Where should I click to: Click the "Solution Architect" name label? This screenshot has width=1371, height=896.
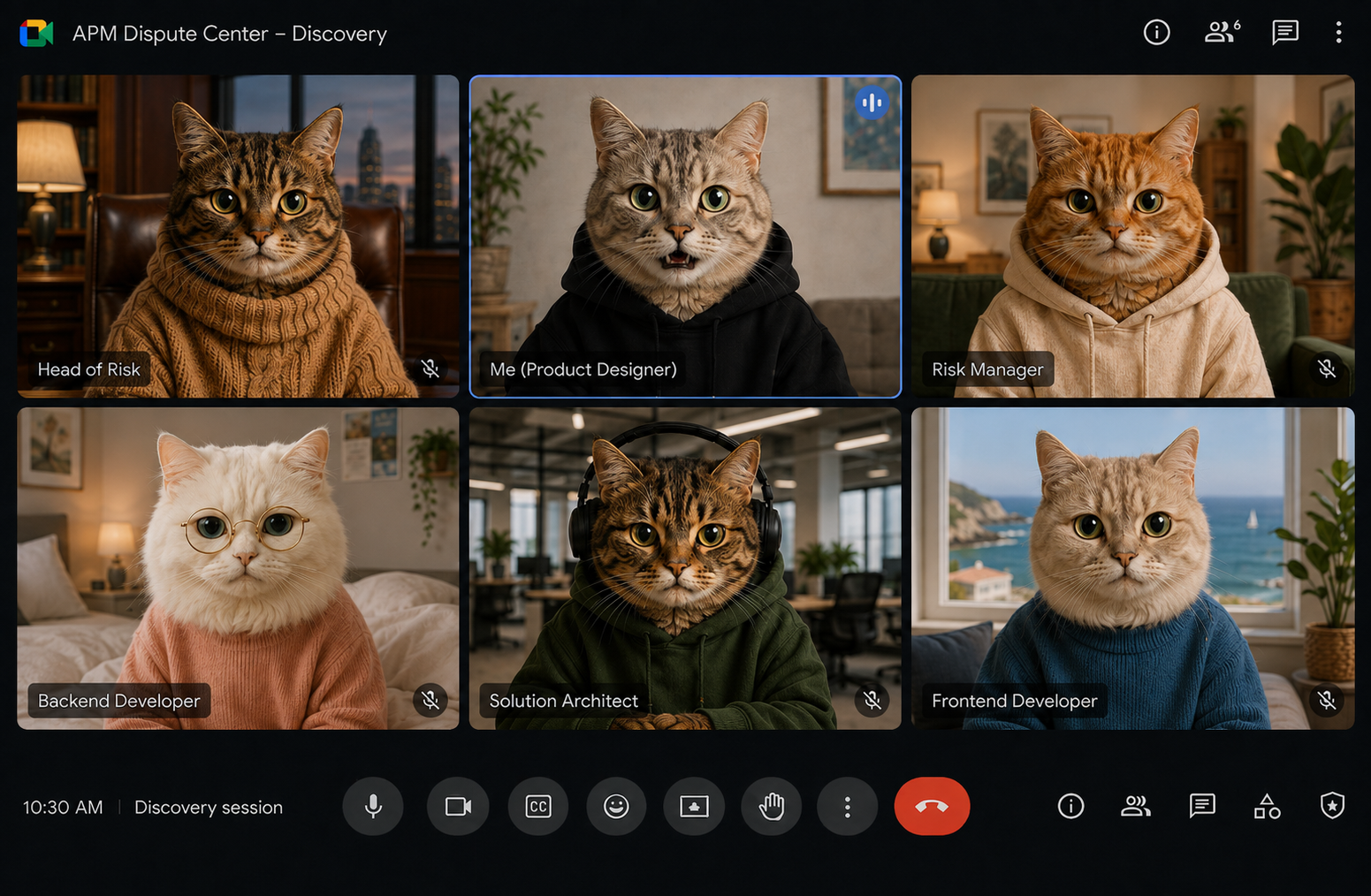pos(563,701)
